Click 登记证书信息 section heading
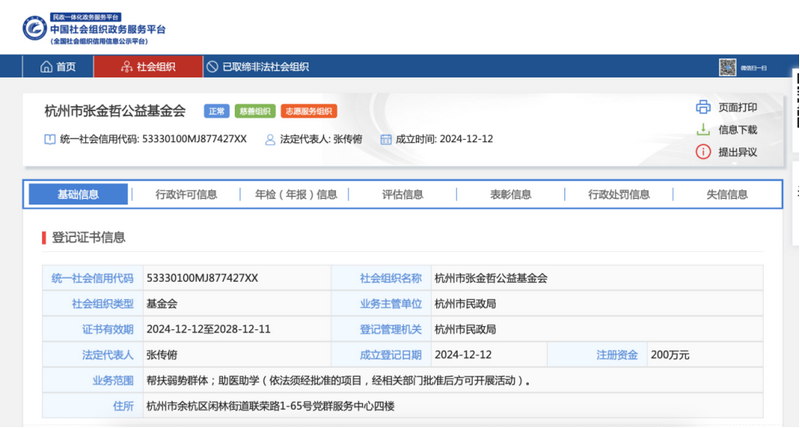Viewport: 800px width, 428px height. tap(89, 237)
